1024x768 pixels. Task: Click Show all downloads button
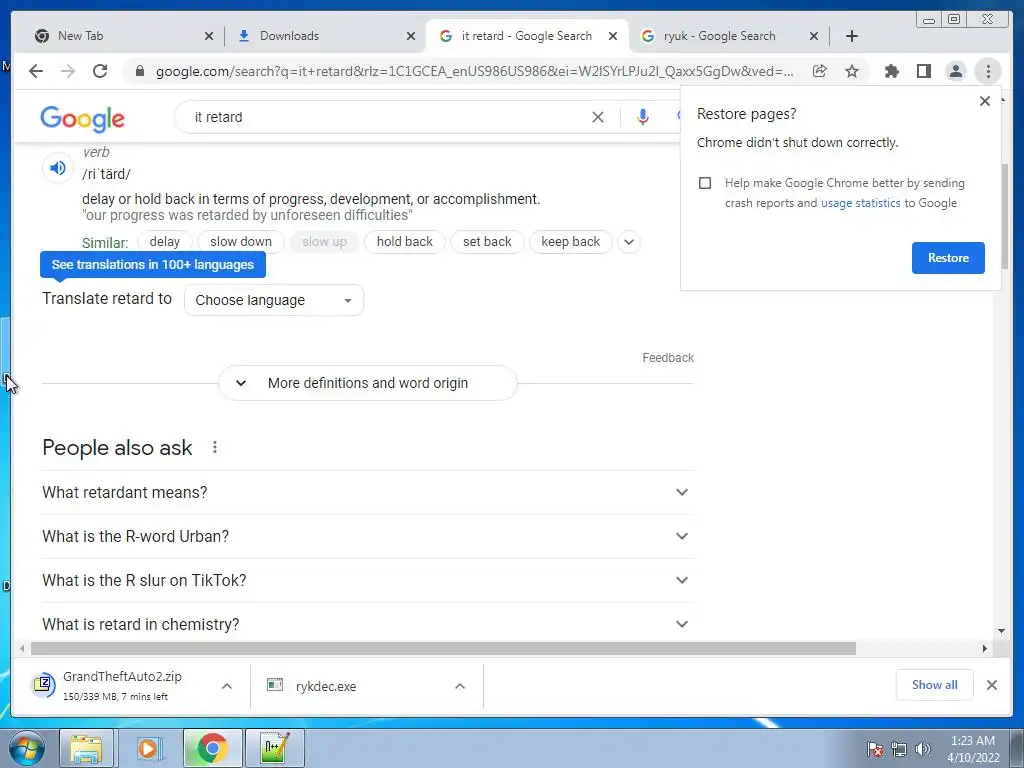[x=935, y=685]
